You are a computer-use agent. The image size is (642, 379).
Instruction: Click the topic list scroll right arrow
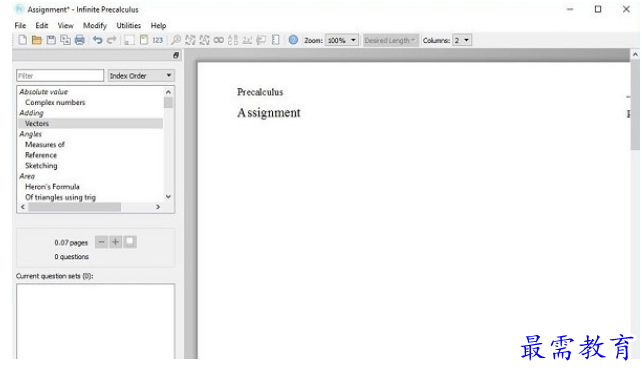158,207
